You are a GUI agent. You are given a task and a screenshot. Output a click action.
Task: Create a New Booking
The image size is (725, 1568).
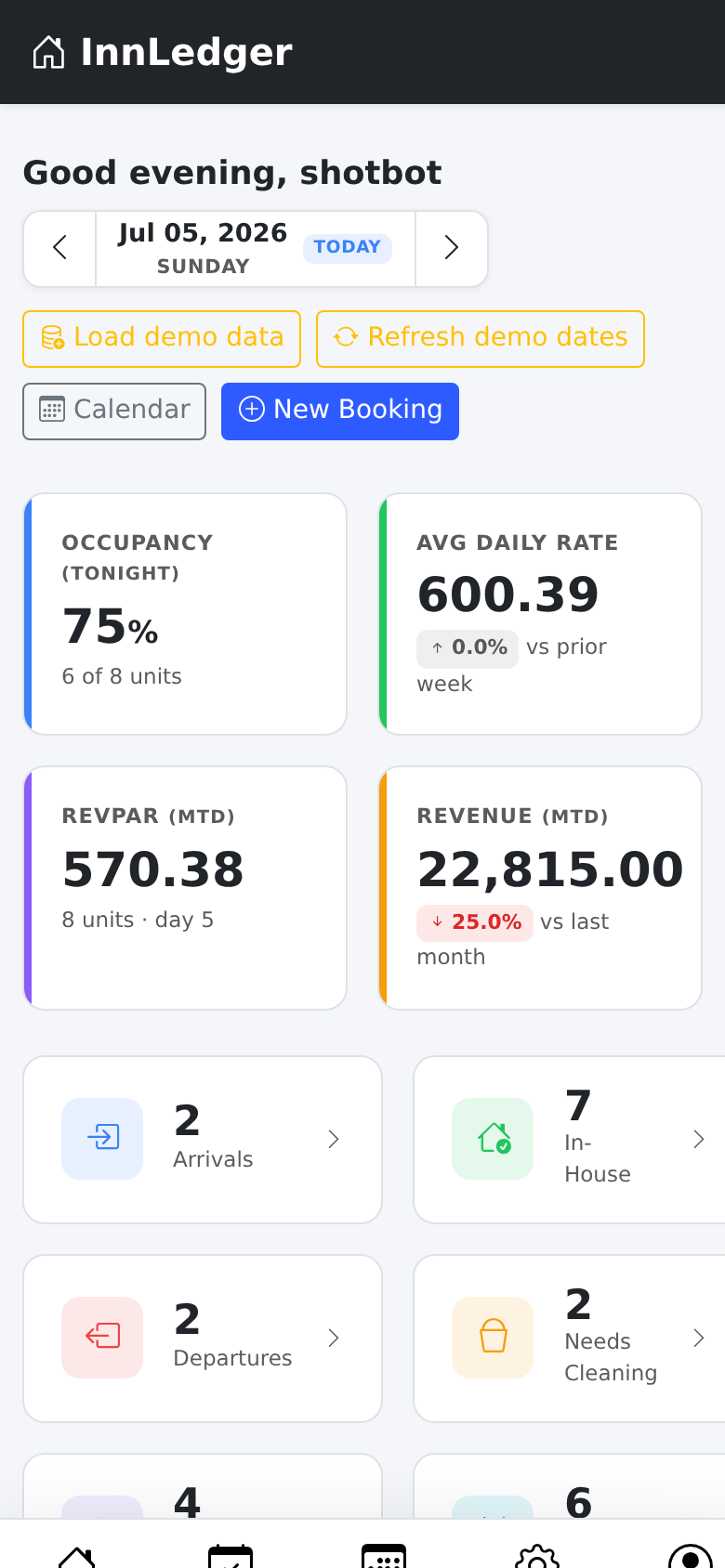point(340,411)
